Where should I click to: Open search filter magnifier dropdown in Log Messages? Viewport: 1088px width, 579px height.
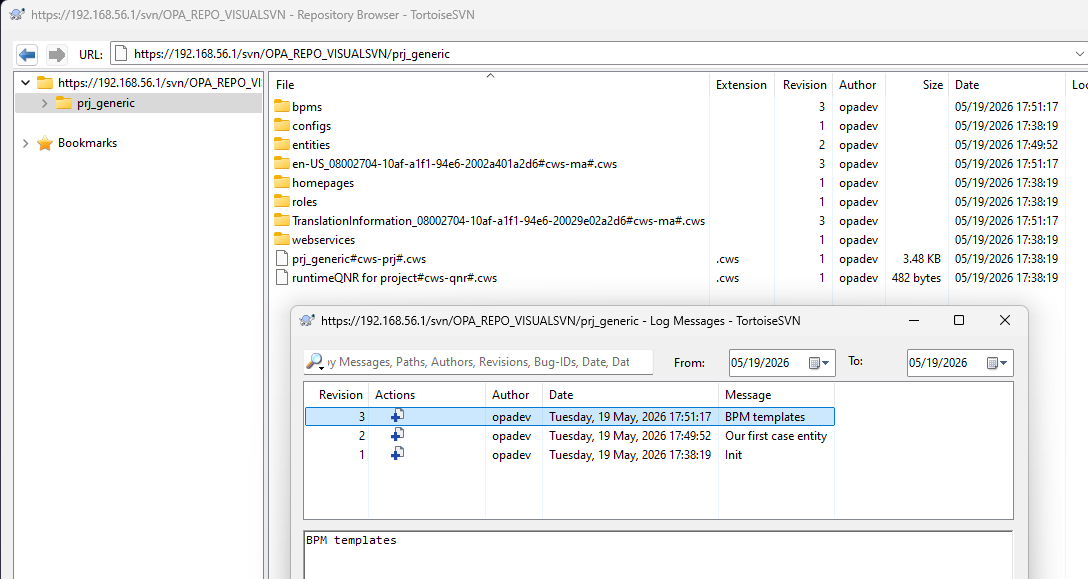315,362
